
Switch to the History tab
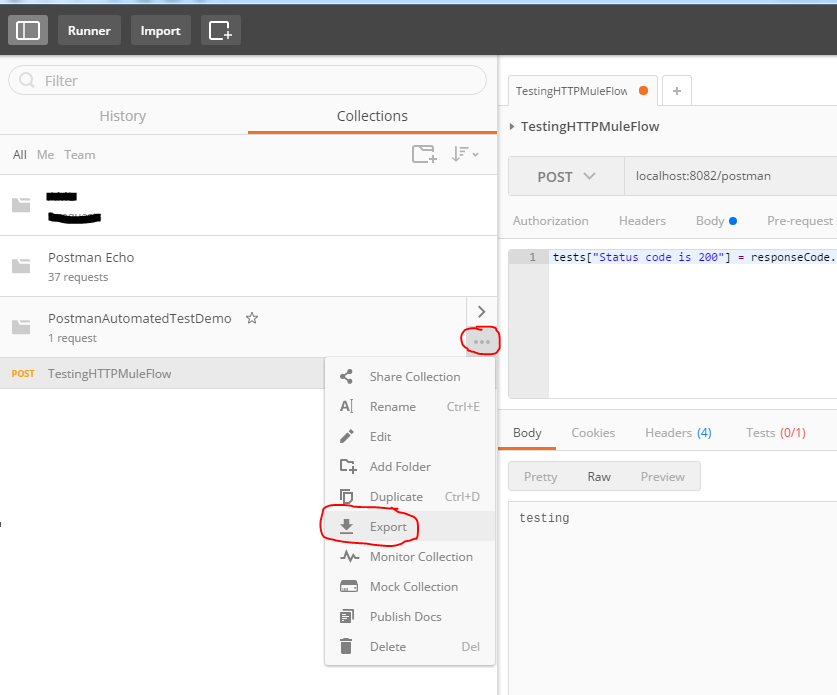pos(123,116)
